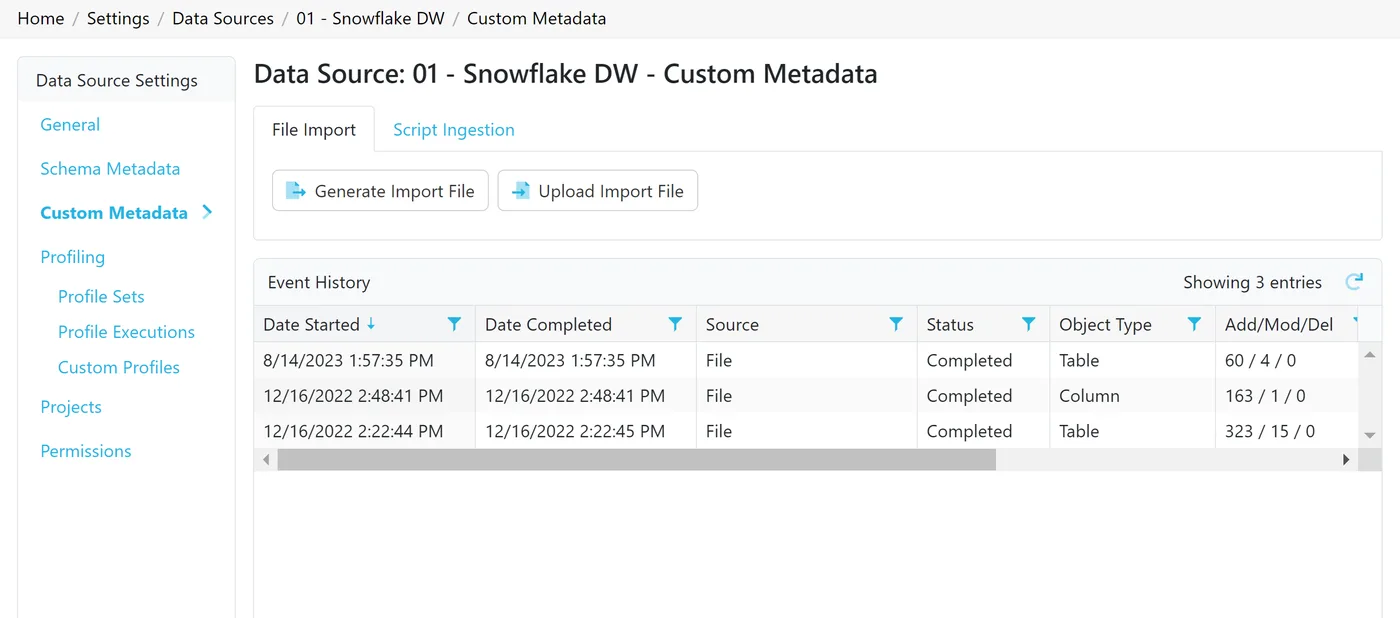This screenshot has height=618, width=1400.
Task: Select the 12/16/2022 2:22:44 PM started cell
Action: pos(365,431)
